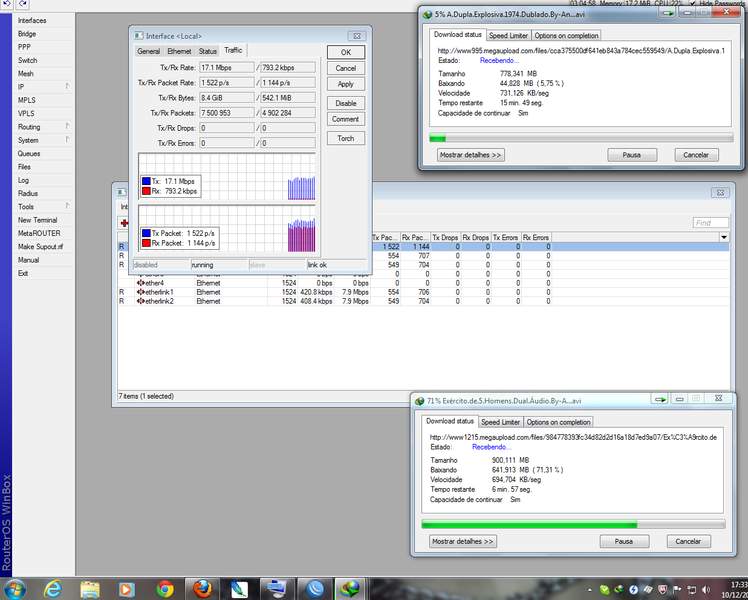748x600 pixels.
Task: Open Speed Limiter tab in Exército.de.5.Homens window
Action: [x=500, y=422]
